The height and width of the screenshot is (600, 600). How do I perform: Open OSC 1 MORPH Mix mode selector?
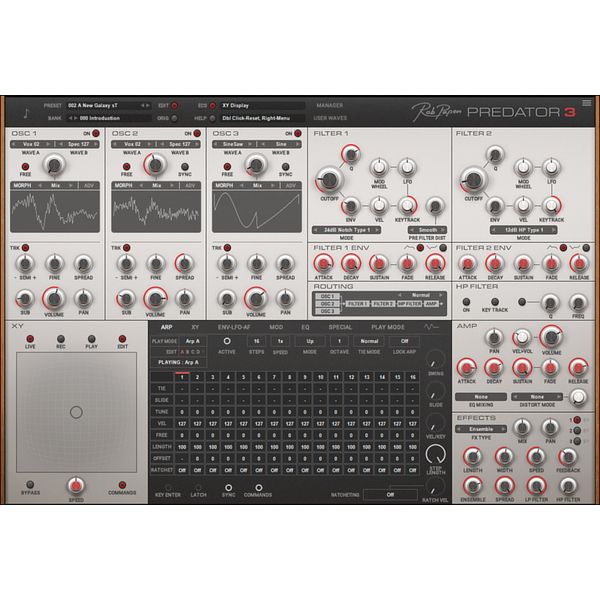[x=55, y=185]
